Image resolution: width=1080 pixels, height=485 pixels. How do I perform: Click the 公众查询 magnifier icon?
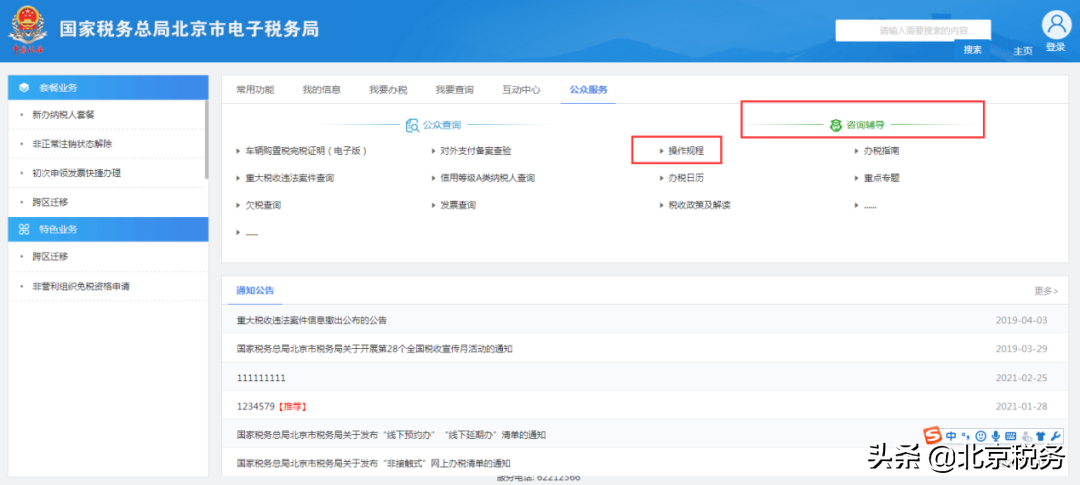coord(412,125)
